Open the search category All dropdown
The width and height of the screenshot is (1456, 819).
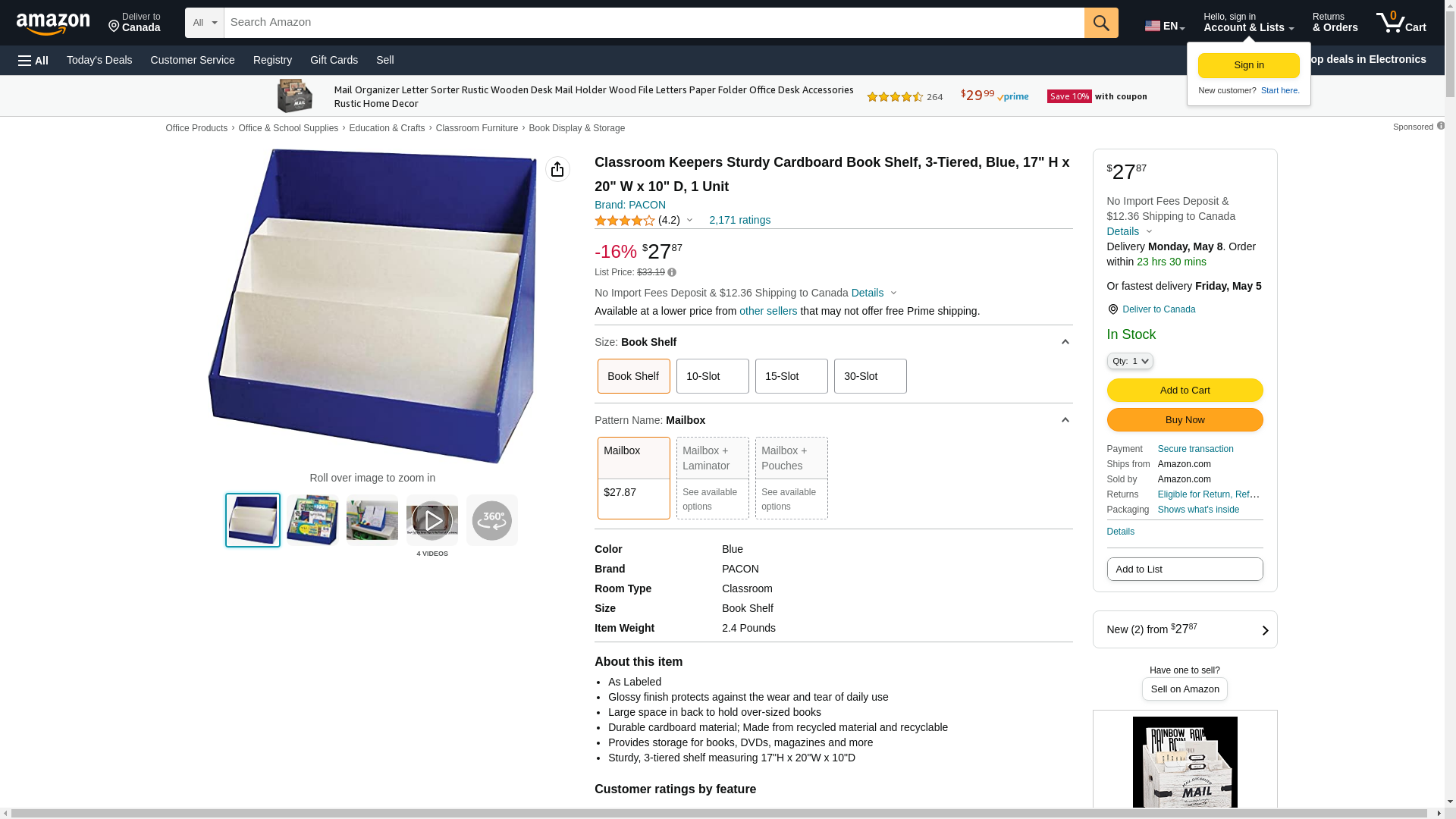pos(205,23)
